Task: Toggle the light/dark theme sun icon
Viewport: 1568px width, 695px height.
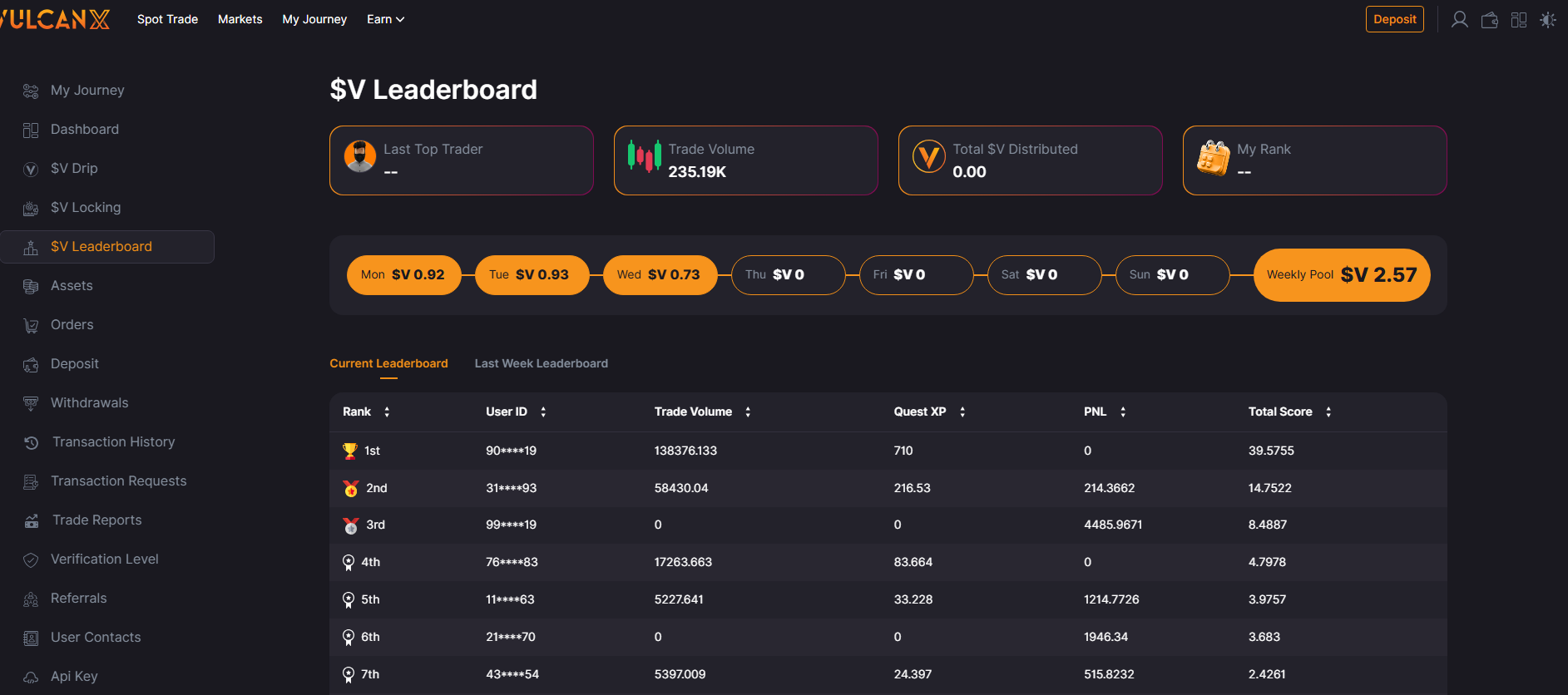Action: [1547, 20]
